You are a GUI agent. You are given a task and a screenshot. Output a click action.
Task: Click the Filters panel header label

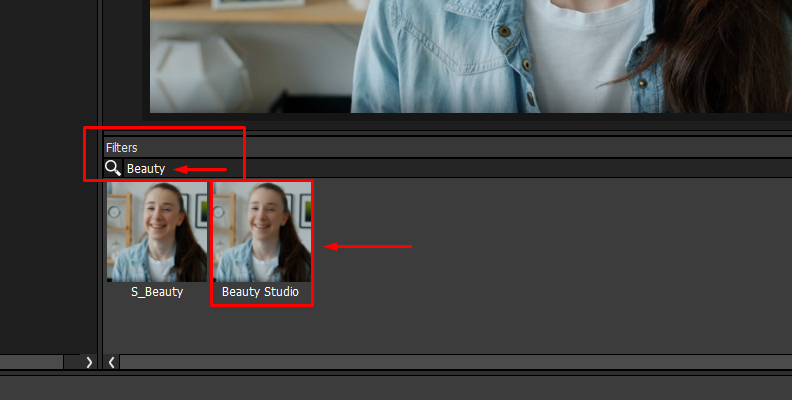point(122,148)
